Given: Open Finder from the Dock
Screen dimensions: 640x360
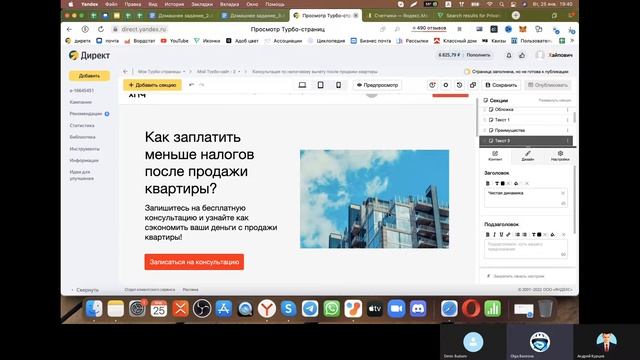Looking at the screenshot, I should click(x=94, y=309).
